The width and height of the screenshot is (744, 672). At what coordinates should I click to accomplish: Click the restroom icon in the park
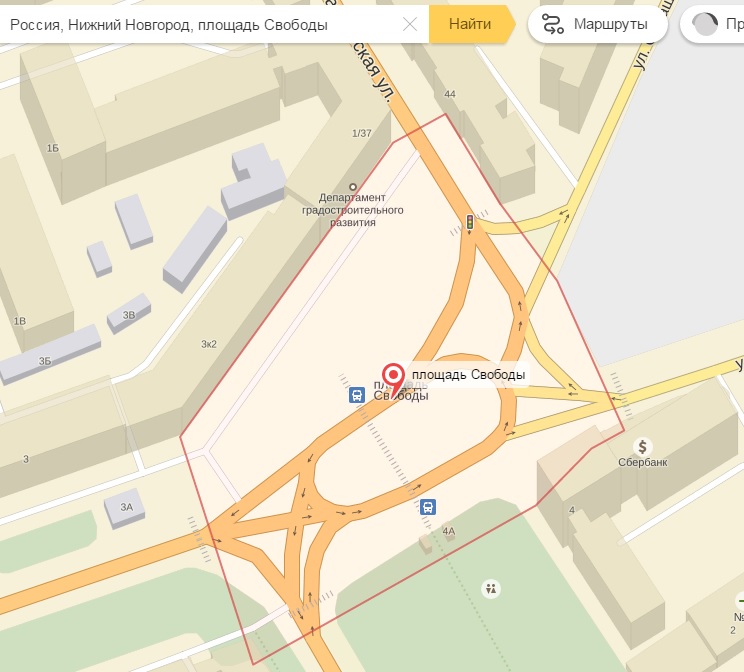coord(491,589)
